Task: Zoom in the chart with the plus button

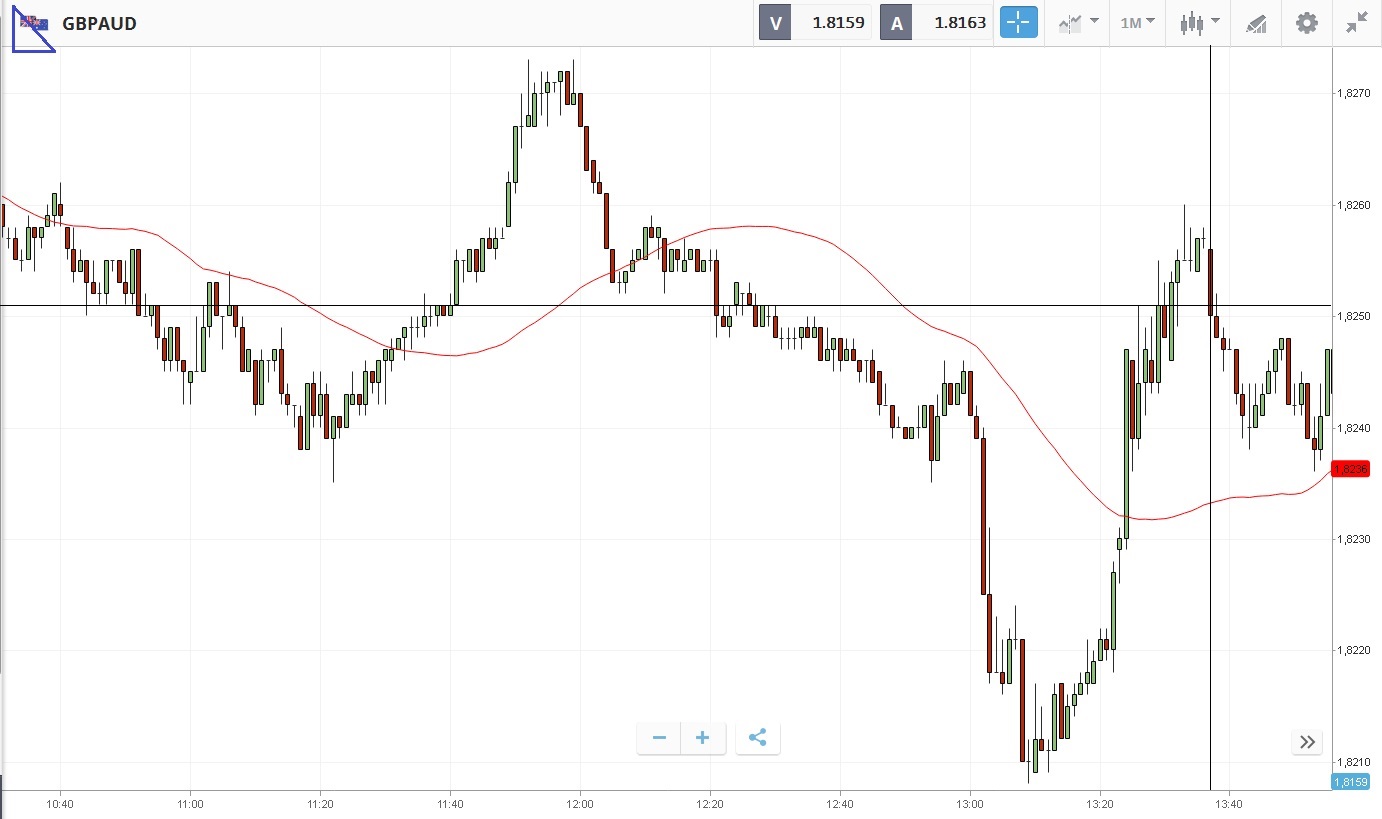Action: tap(703, 738)
